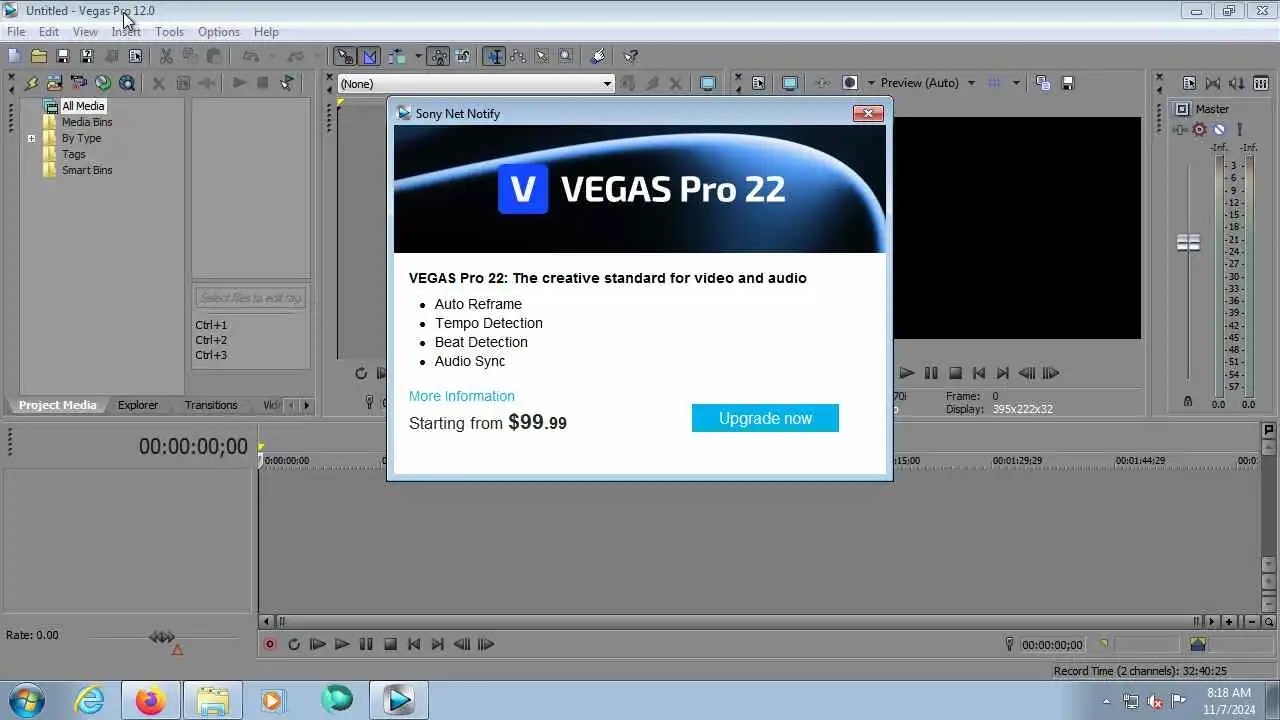Toggle Ignore Event Grouping icon
Viewport: 1280px width, 720px height.
(x=464, y=56)
